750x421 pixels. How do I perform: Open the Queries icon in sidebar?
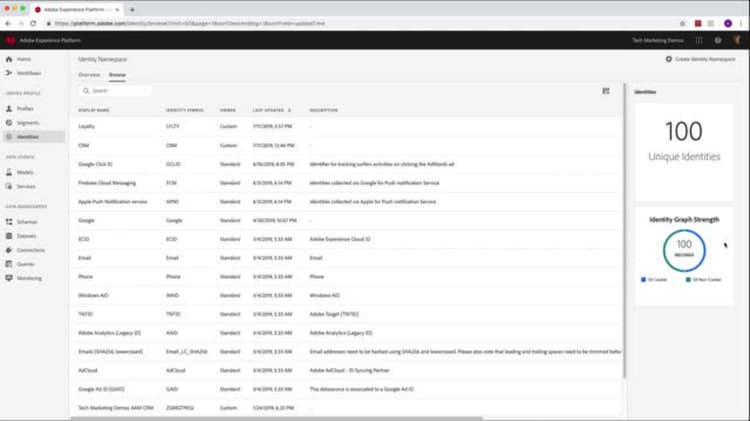(x=9, y=264)
